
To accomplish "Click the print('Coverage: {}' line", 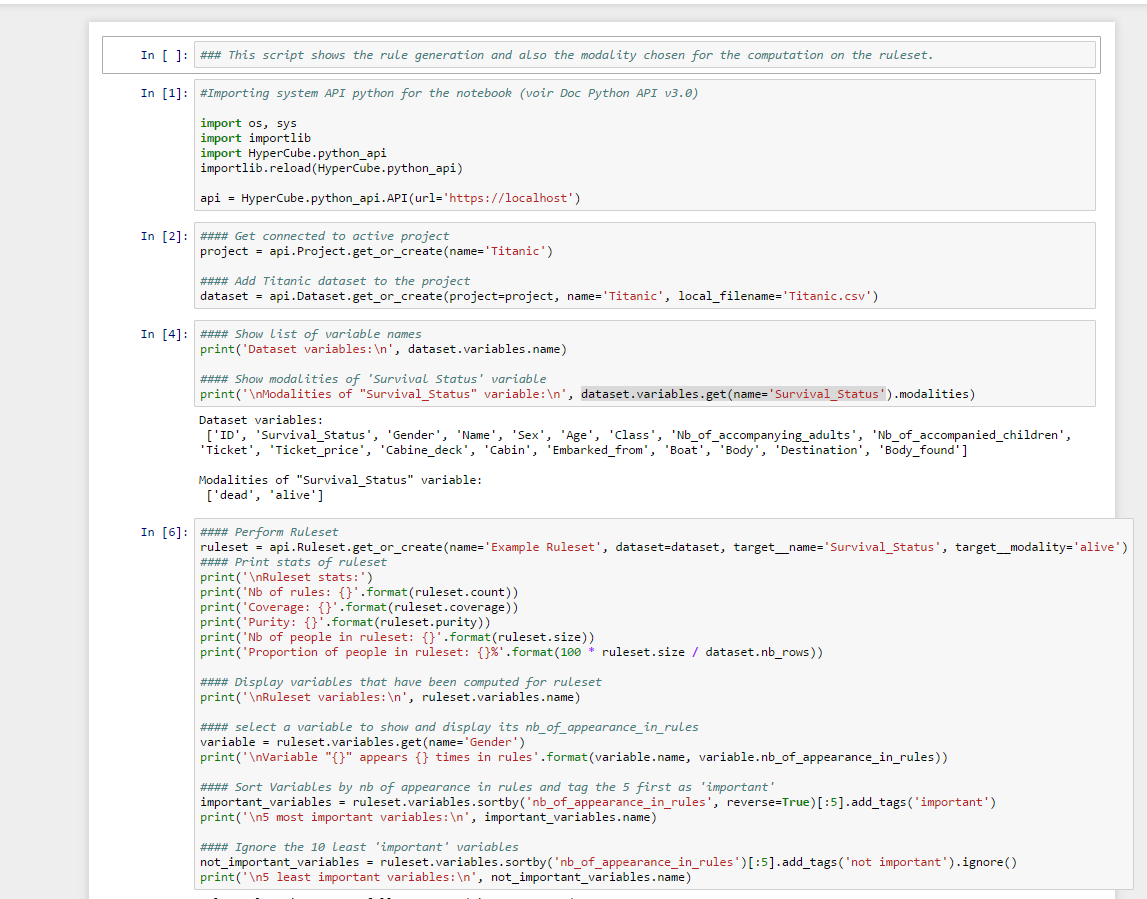I will [x=359, y=607].
